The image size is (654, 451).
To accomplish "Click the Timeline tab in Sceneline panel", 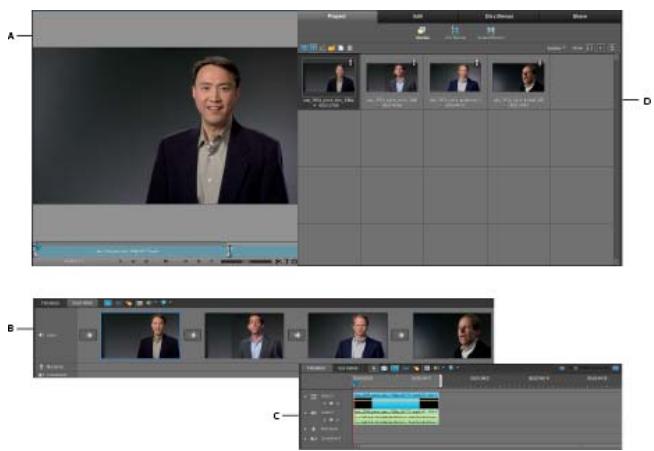I will (x=50, y=303).
